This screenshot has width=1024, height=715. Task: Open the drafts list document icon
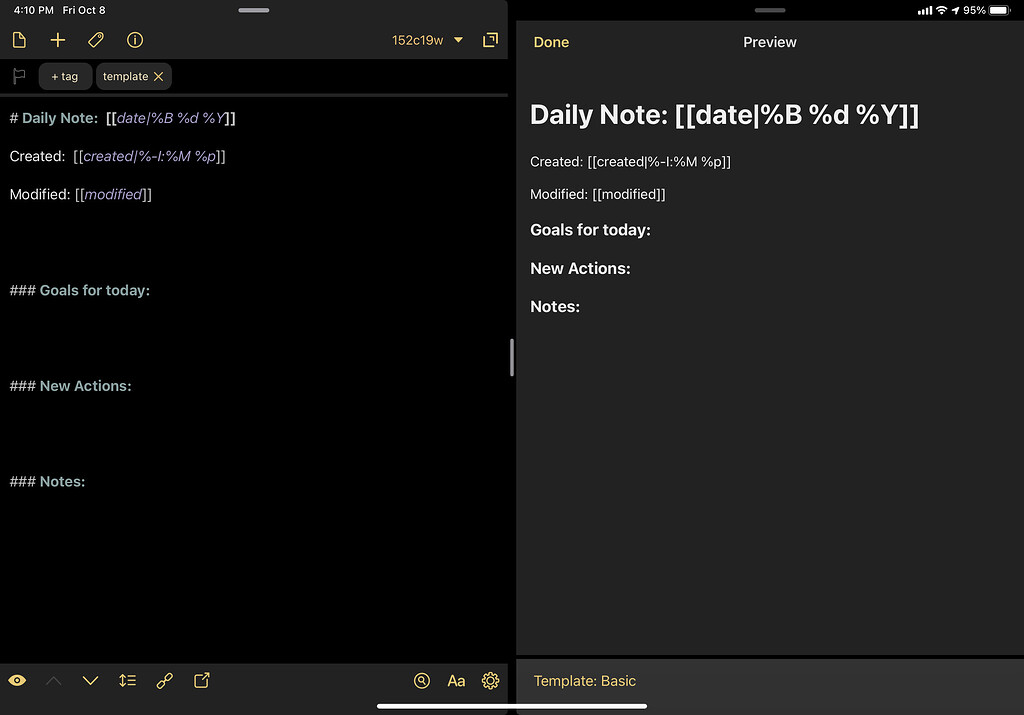(x=19, y=40)
